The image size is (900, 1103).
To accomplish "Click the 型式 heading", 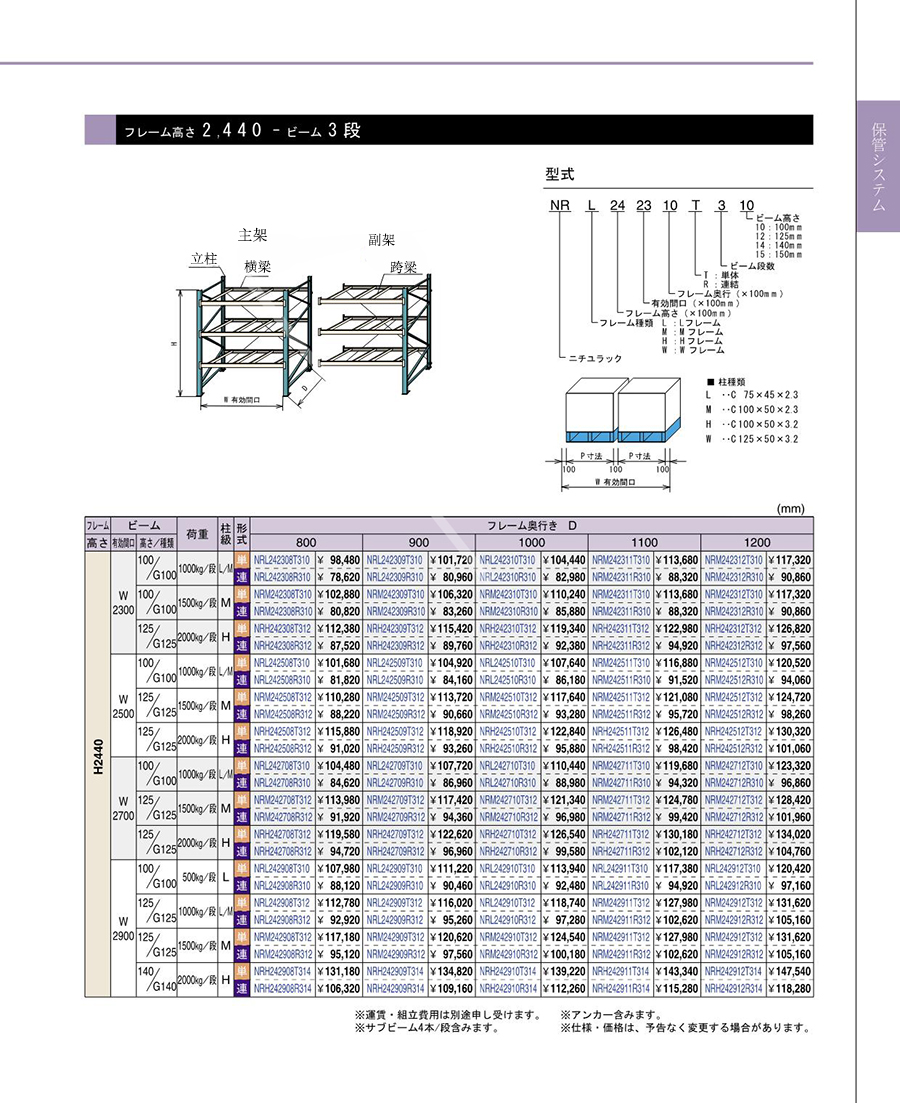I will point(560,174).
